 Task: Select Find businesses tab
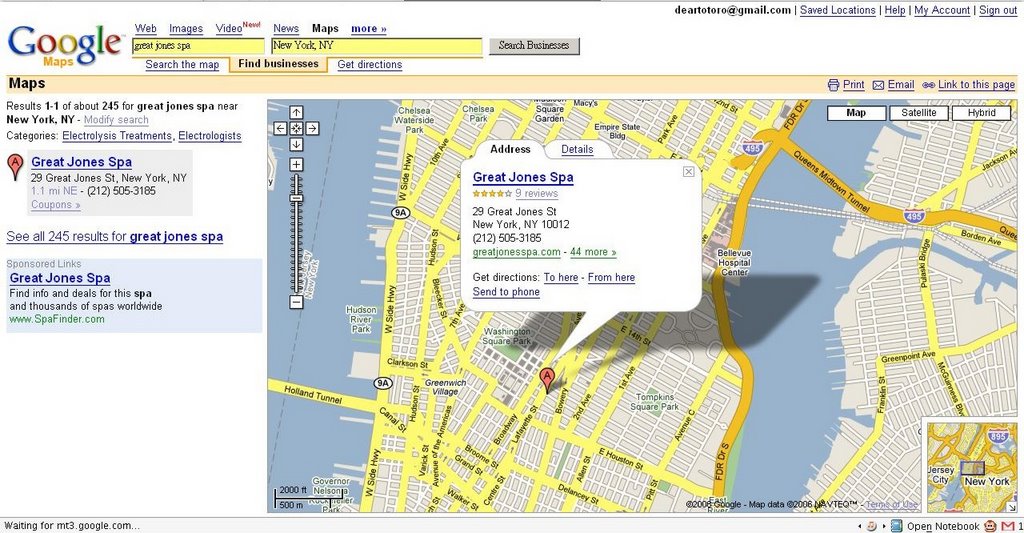pos(278,63)
